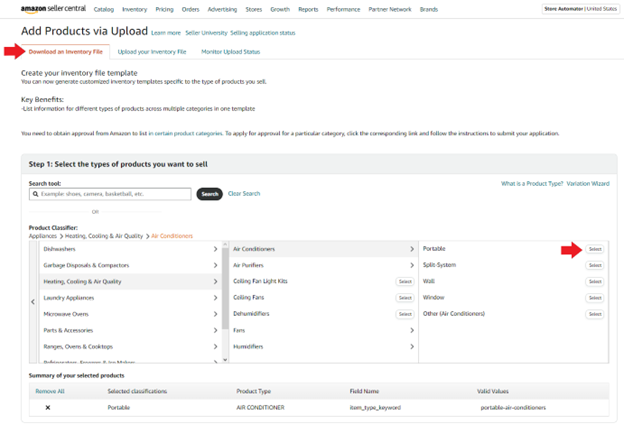The width and height of the screenshot is (624, 424).
Task: Select Window air conditioner type
Action: pos(595,298)
